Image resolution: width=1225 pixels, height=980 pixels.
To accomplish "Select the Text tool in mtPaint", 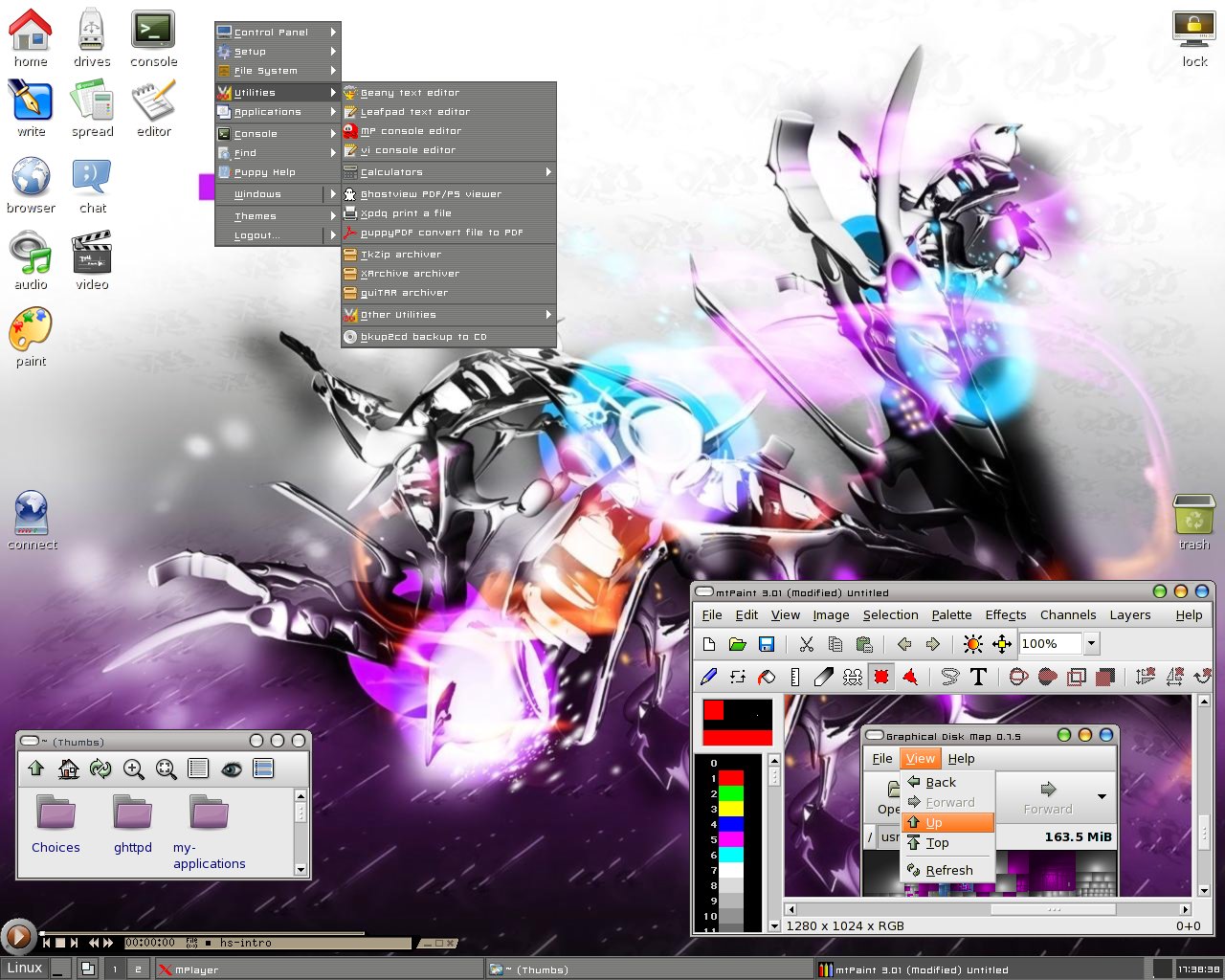I will (x=978, y=677).
